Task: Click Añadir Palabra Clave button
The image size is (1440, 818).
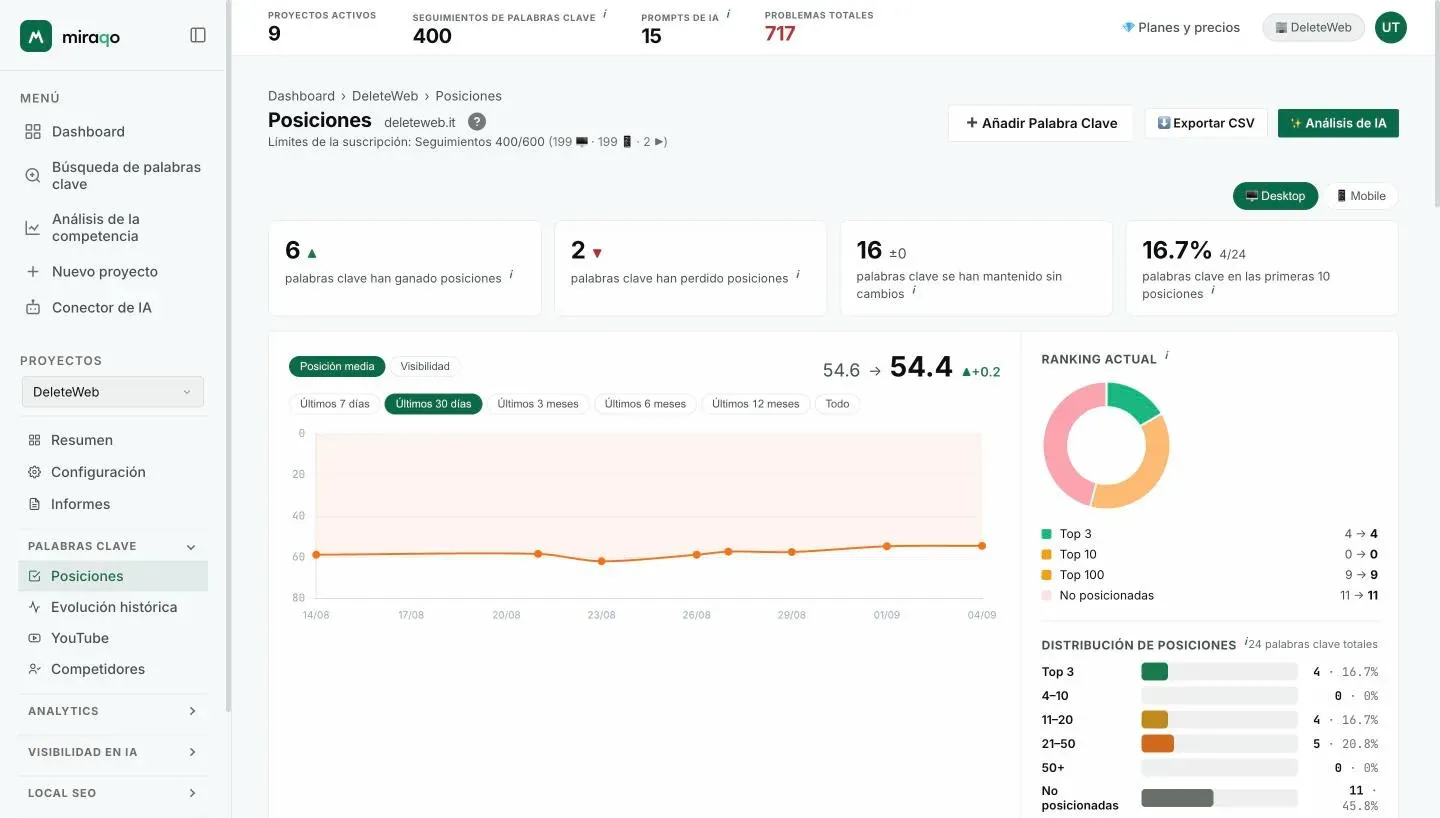Action: [1041, 123]
